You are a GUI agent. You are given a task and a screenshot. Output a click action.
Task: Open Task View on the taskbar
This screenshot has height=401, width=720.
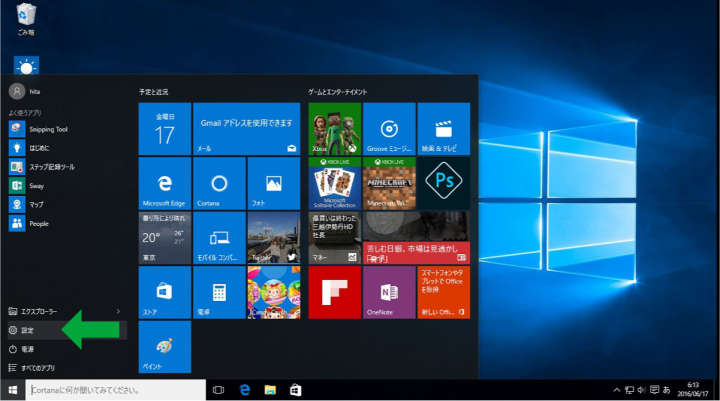pyautogui.click(x=219, y=390)
